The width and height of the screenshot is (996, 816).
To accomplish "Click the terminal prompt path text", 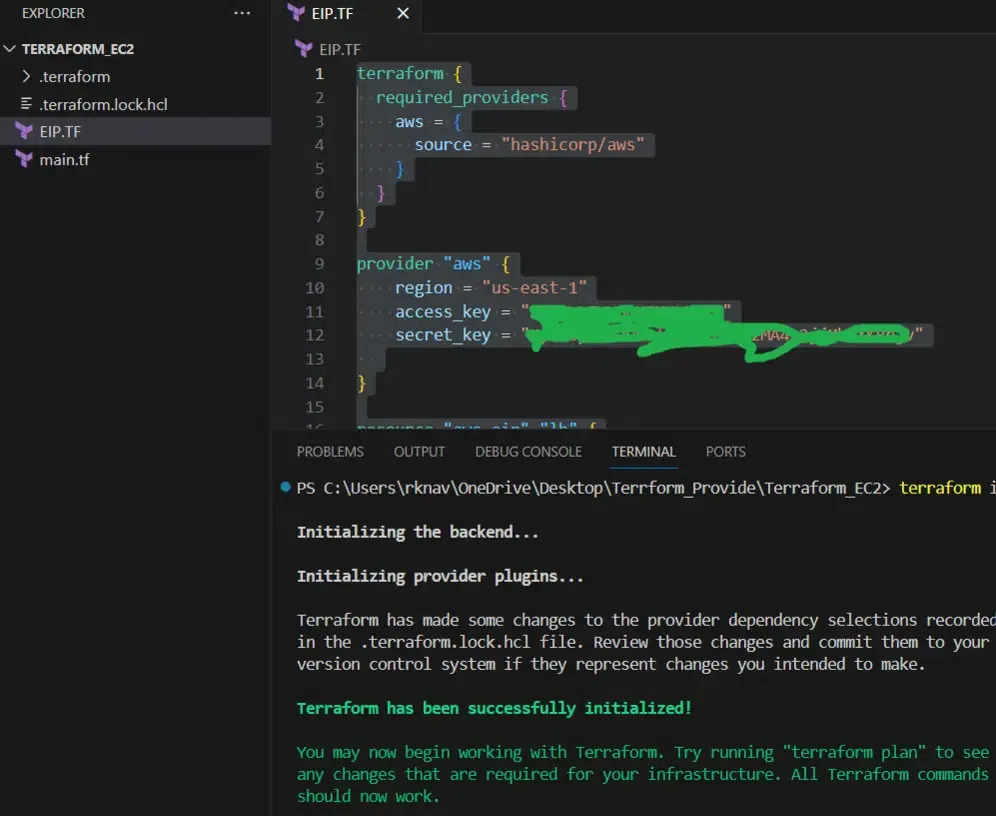I will pos(593,488).
